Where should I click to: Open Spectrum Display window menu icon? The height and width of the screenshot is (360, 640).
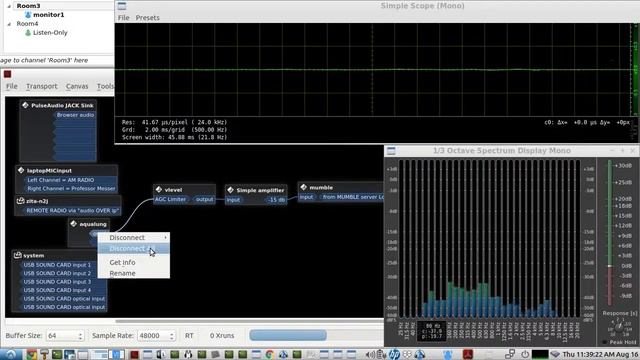(x=391, y=151)
